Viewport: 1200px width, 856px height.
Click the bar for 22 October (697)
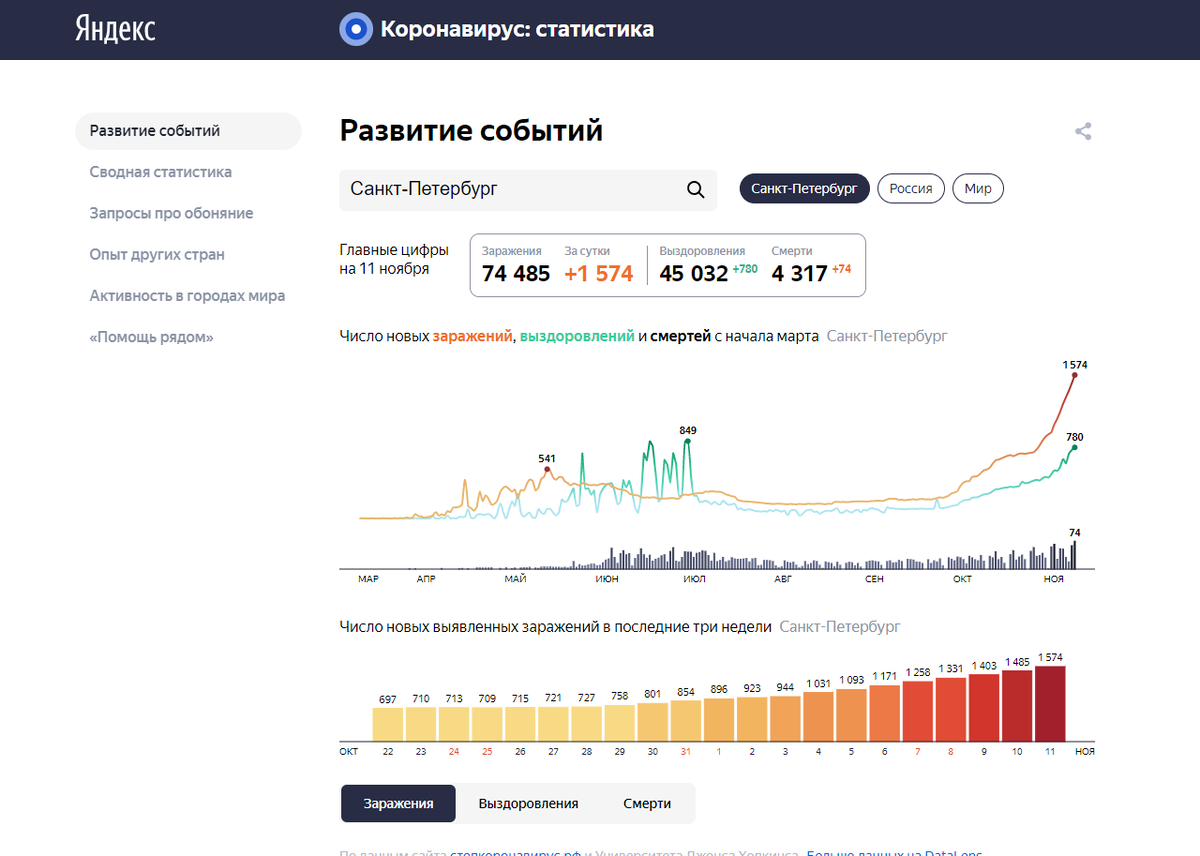tap(388, 723)
